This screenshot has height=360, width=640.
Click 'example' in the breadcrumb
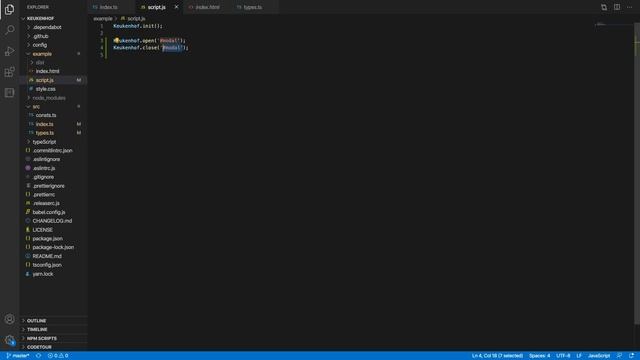coord(102,18)
